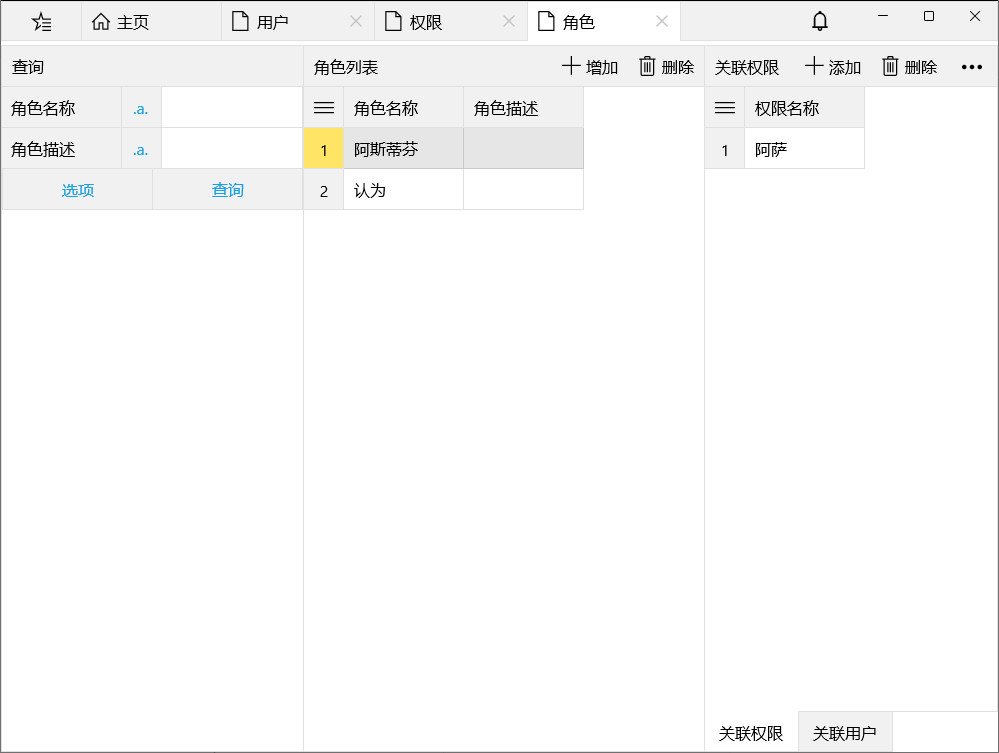Toggle match mode for 角色描述 filter
999x753 pixels.
[x=141, y=150]
